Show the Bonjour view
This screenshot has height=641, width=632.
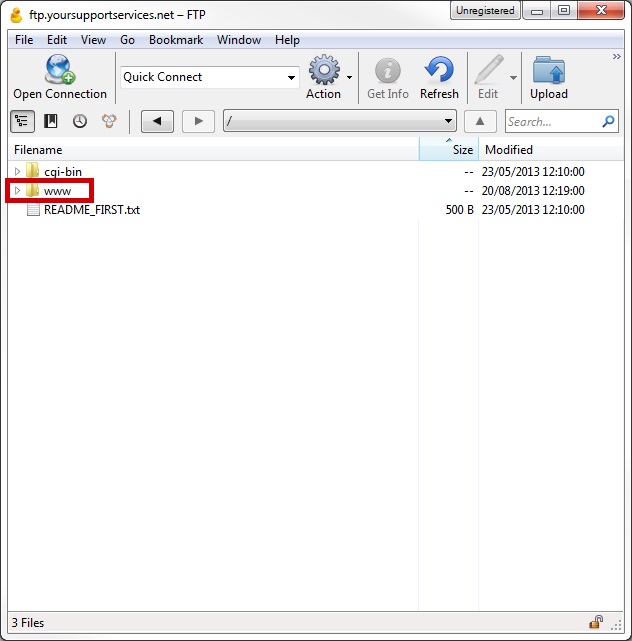109,121
